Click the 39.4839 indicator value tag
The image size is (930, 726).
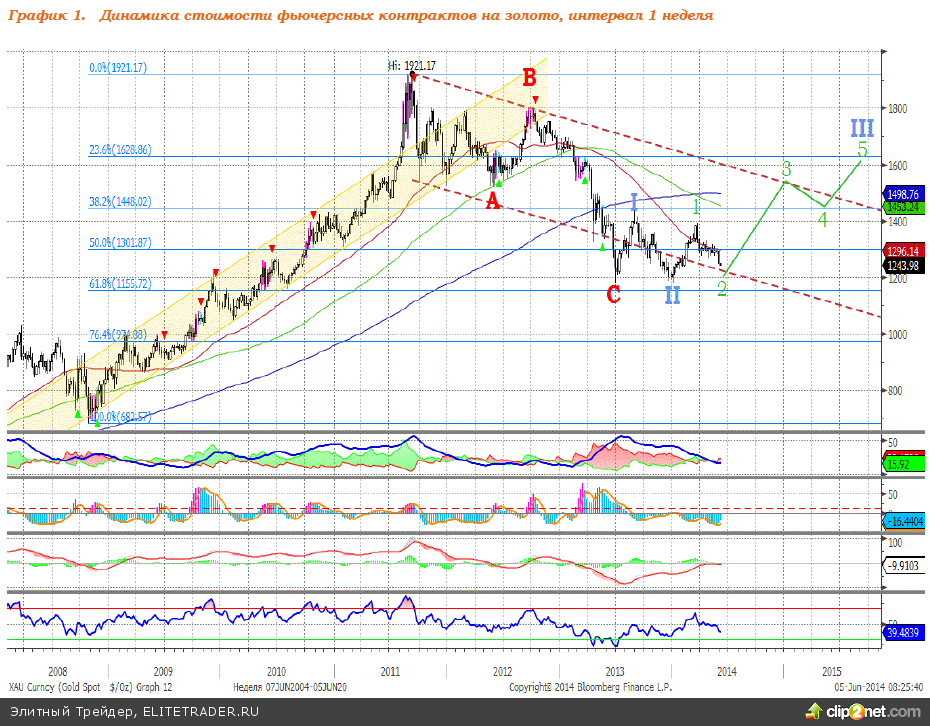904,633
